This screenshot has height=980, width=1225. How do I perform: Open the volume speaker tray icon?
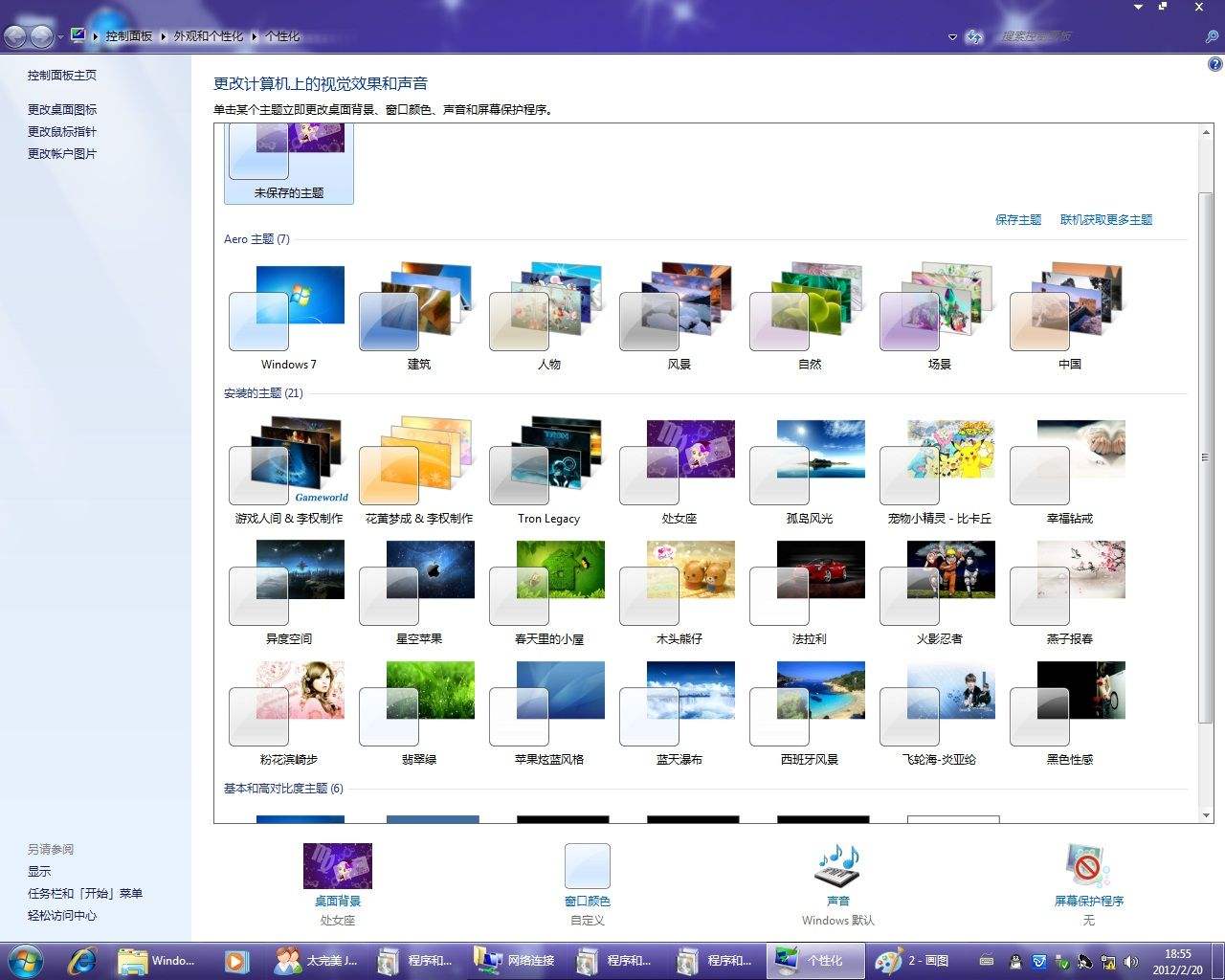tap(1131, 961)
